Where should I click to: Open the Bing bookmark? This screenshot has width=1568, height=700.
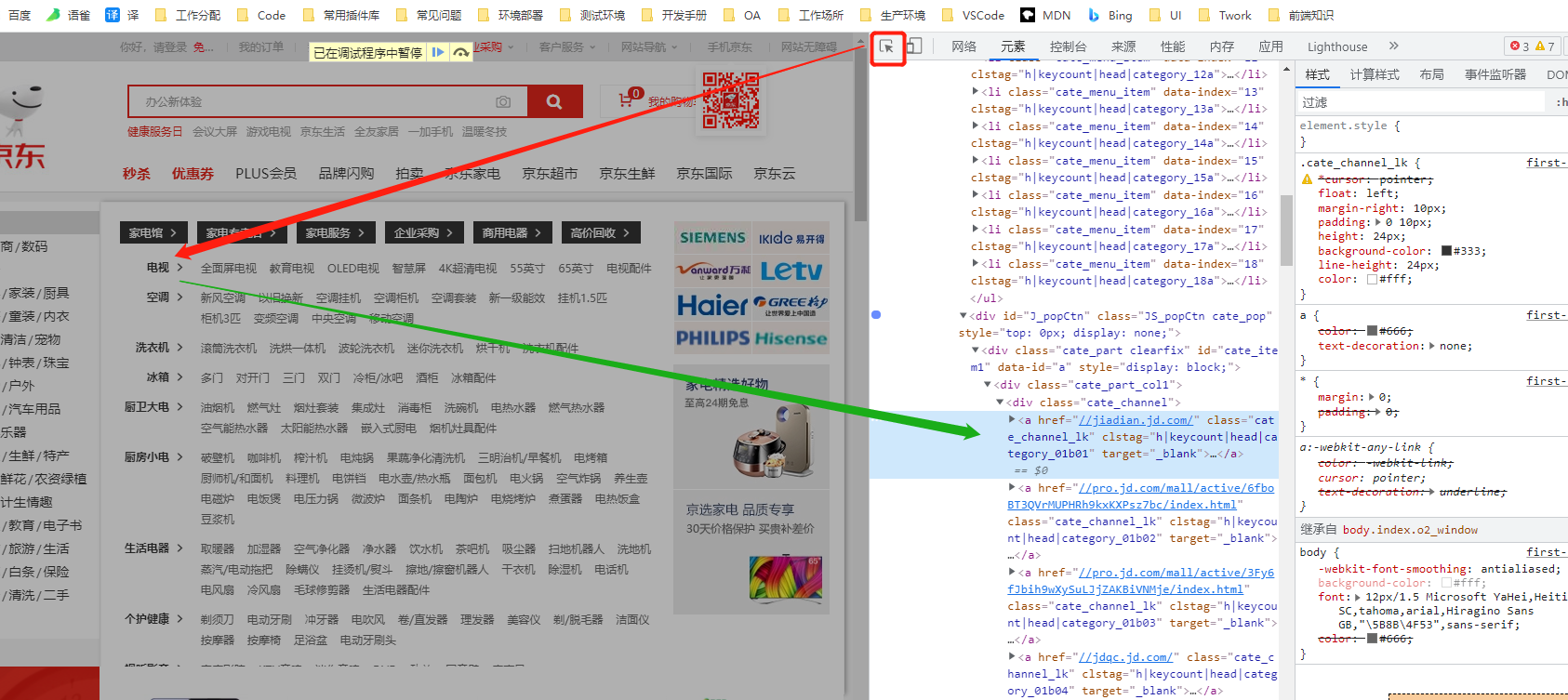1110,15
